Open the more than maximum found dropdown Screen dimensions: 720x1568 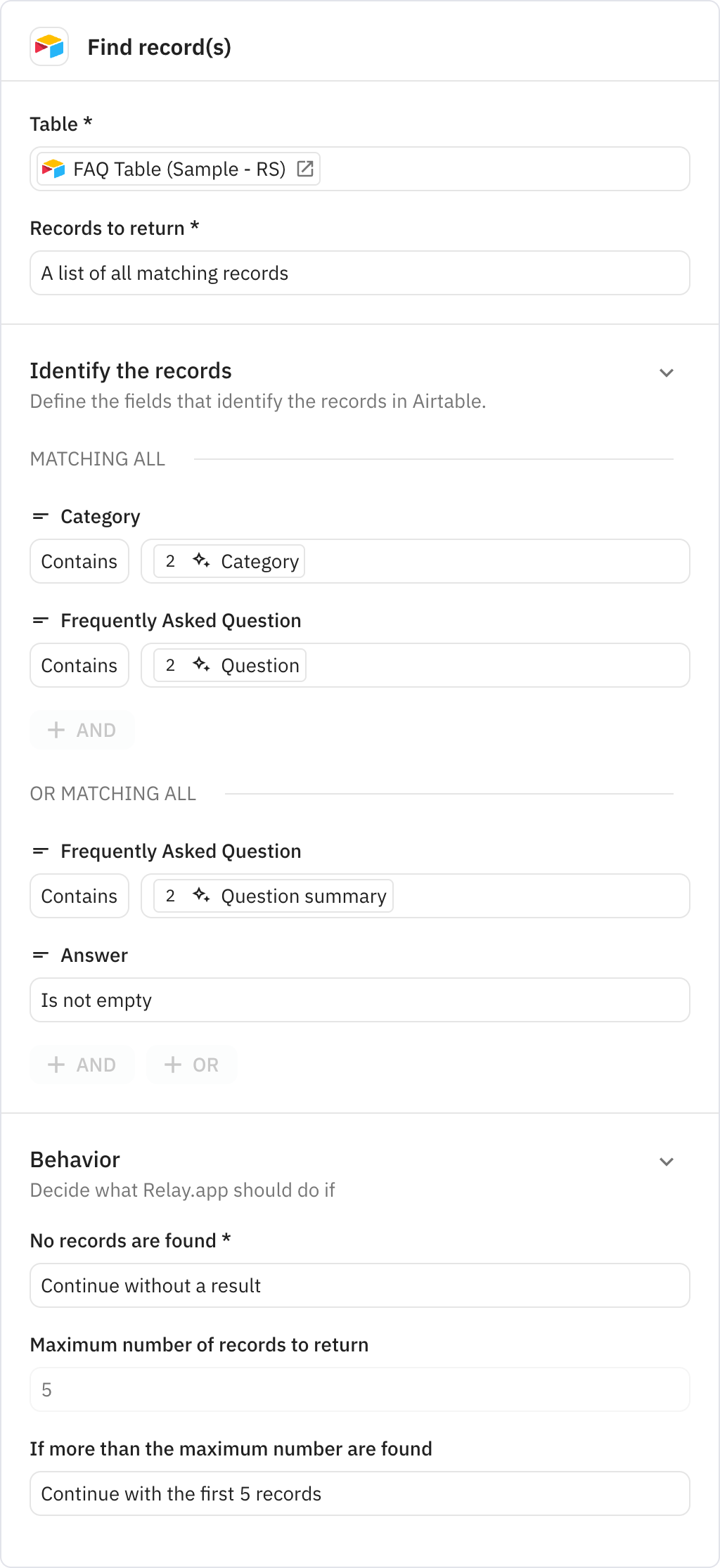[x=359, y=1493]
